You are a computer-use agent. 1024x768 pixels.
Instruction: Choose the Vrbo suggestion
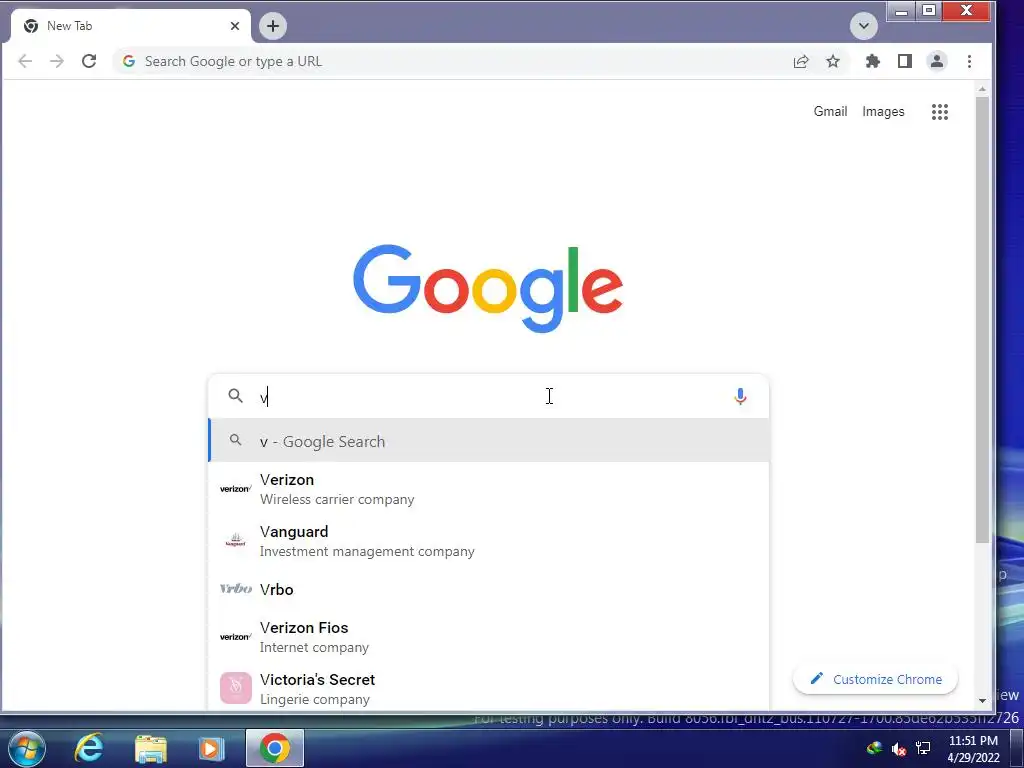coord(488,589)
